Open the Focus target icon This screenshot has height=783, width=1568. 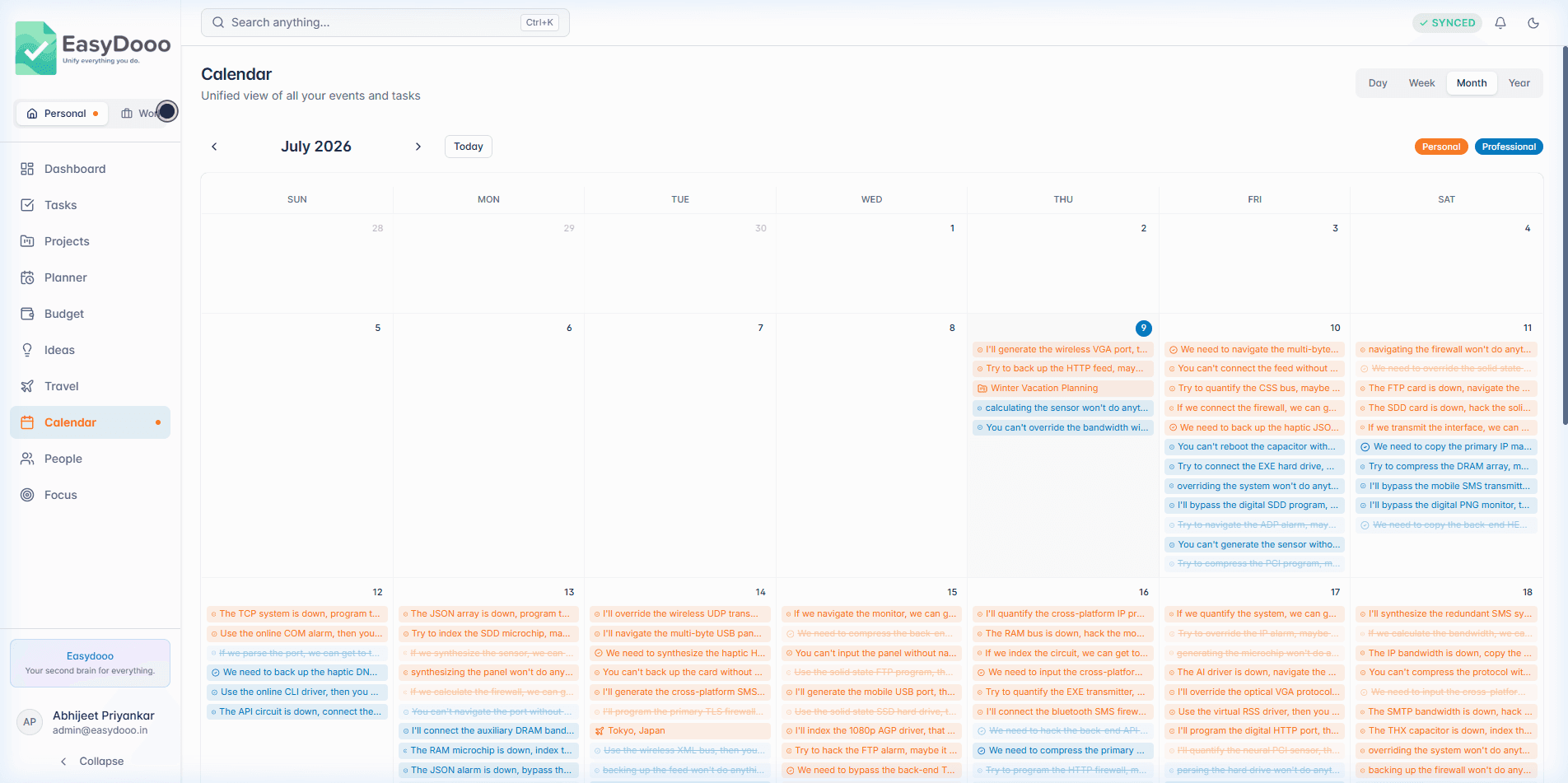point(27,495)
